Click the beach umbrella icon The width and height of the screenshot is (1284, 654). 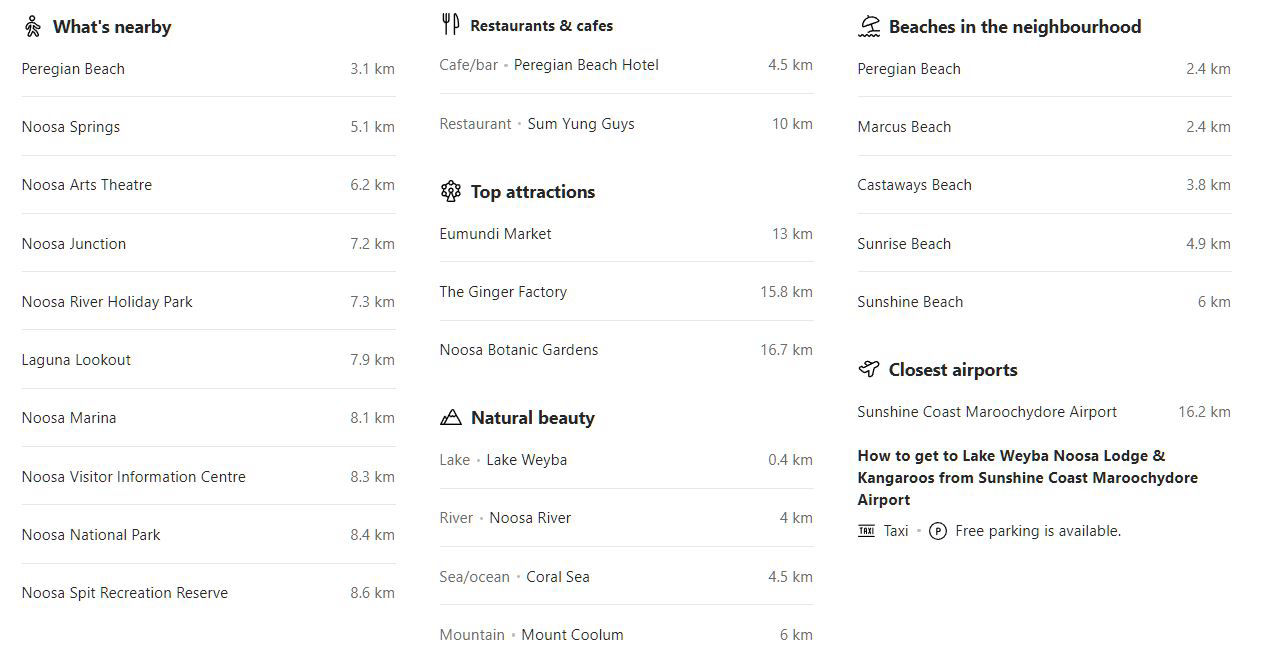[x=869, y=27]
